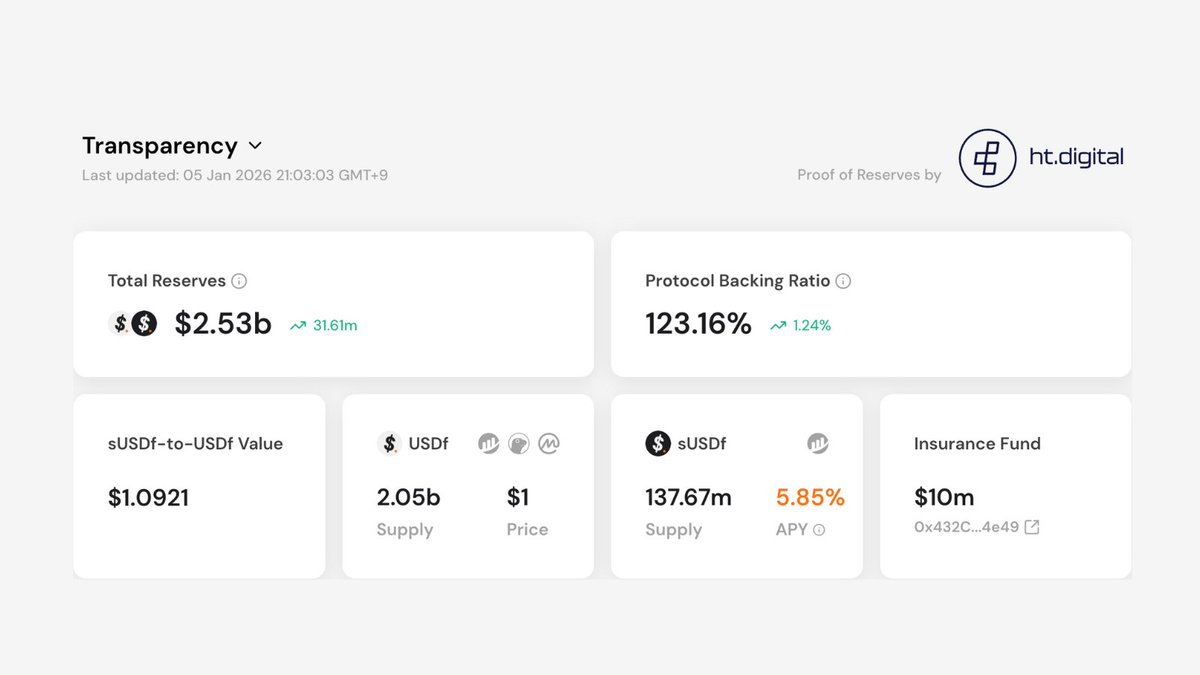Open CoinGecko icon in USDf card

point(518,443)
